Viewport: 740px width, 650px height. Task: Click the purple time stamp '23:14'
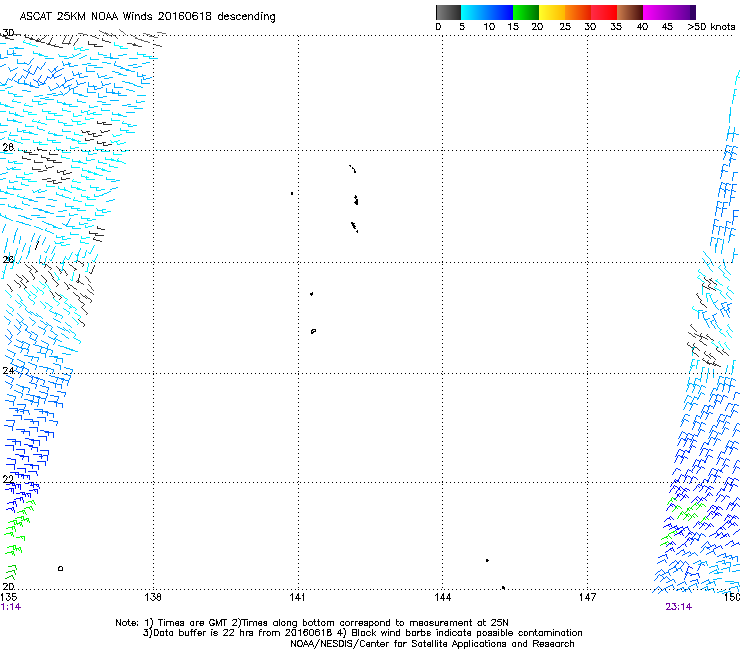point(679,607)
